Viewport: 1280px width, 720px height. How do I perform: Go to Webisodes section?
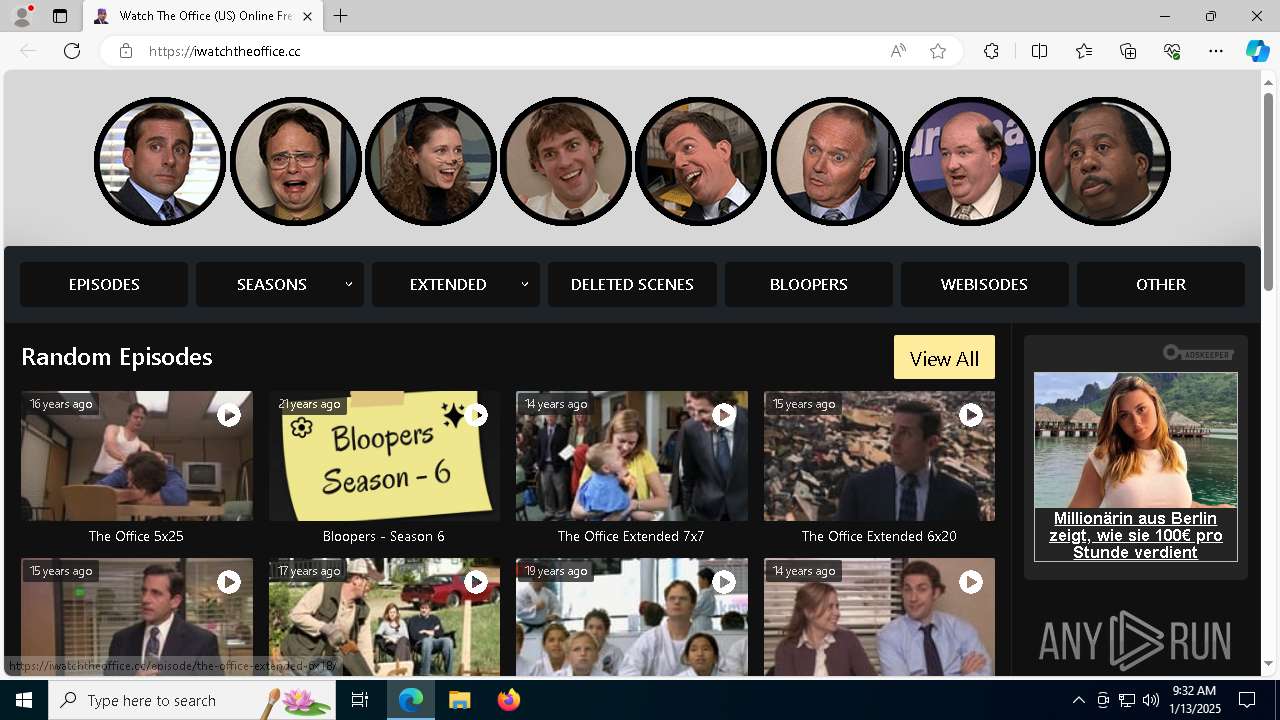[x=984, y=284]
